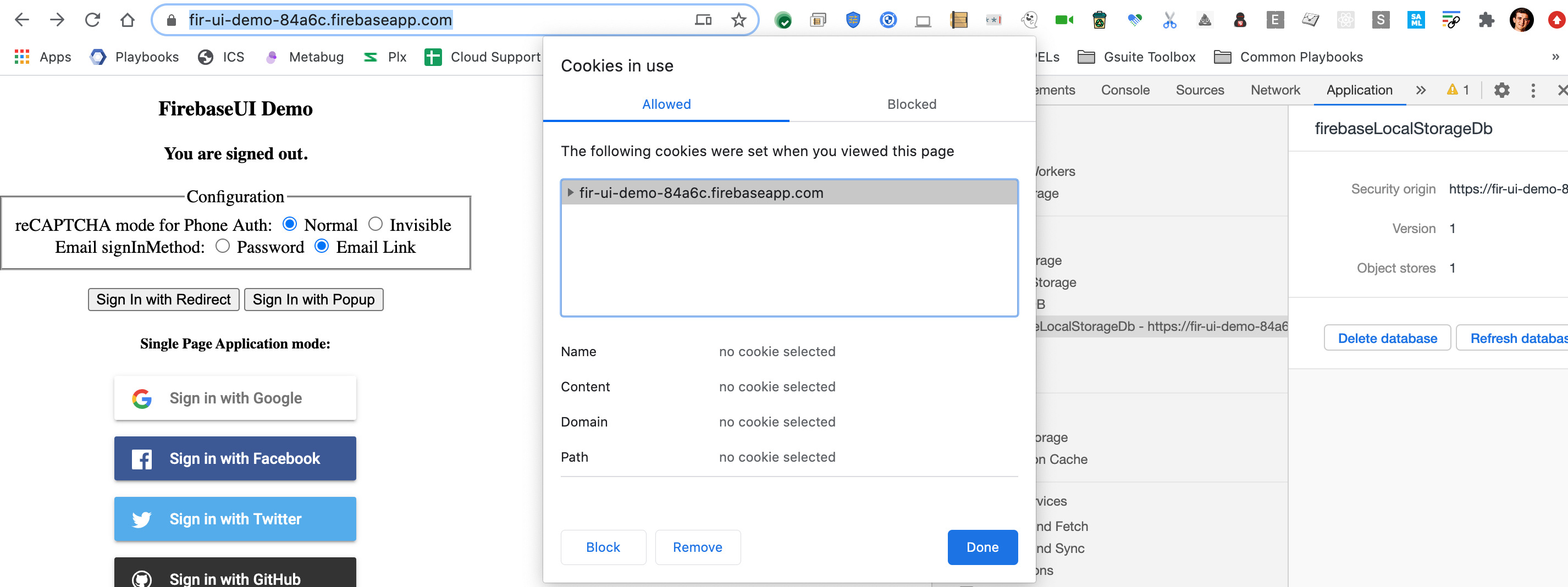Open Plx bookmark
The height and width of the screenshot is (587, 1568).
(385, 57)
